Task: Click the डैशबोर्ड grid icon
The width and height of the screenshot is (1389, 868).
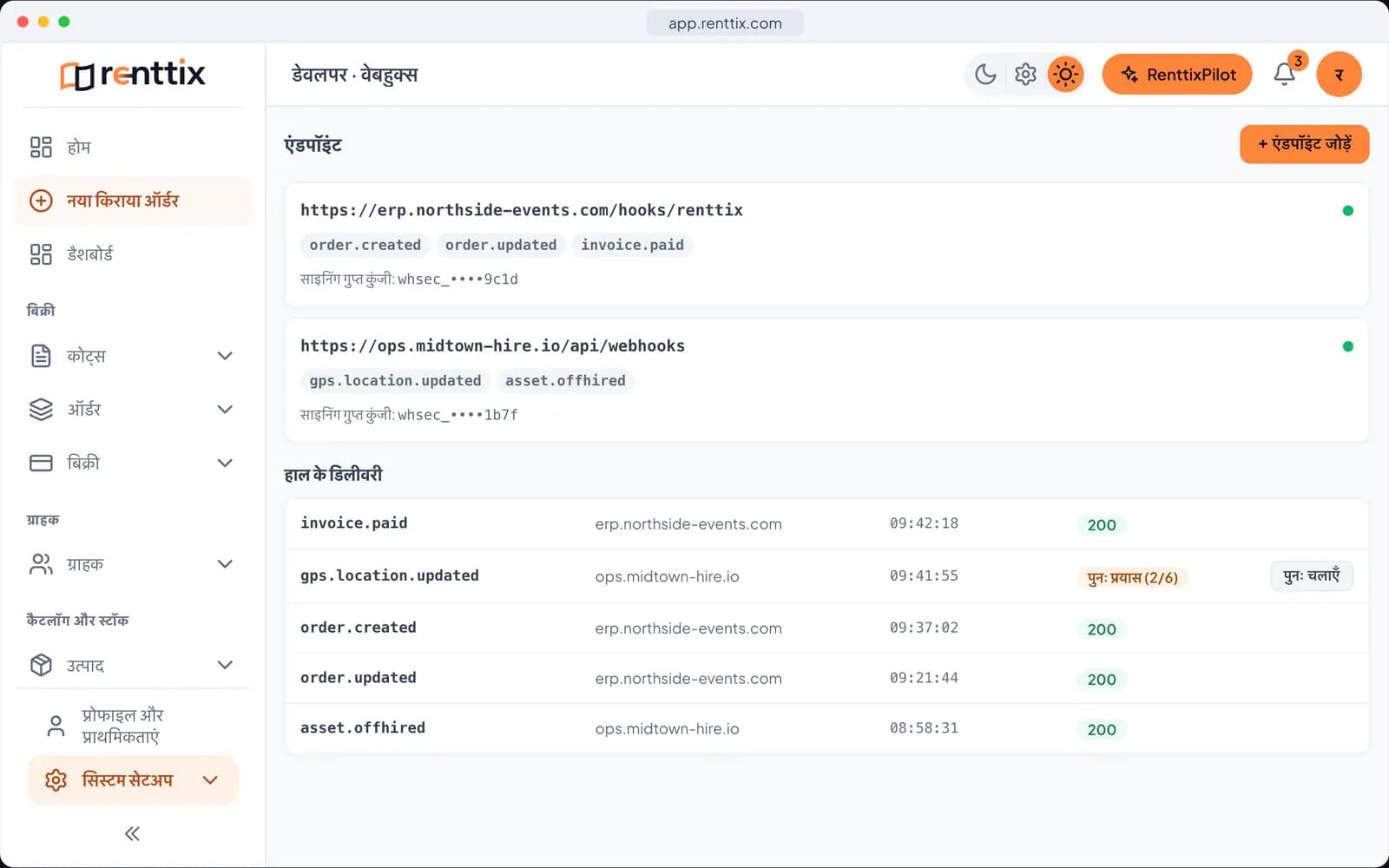Action: coord(41,254)
